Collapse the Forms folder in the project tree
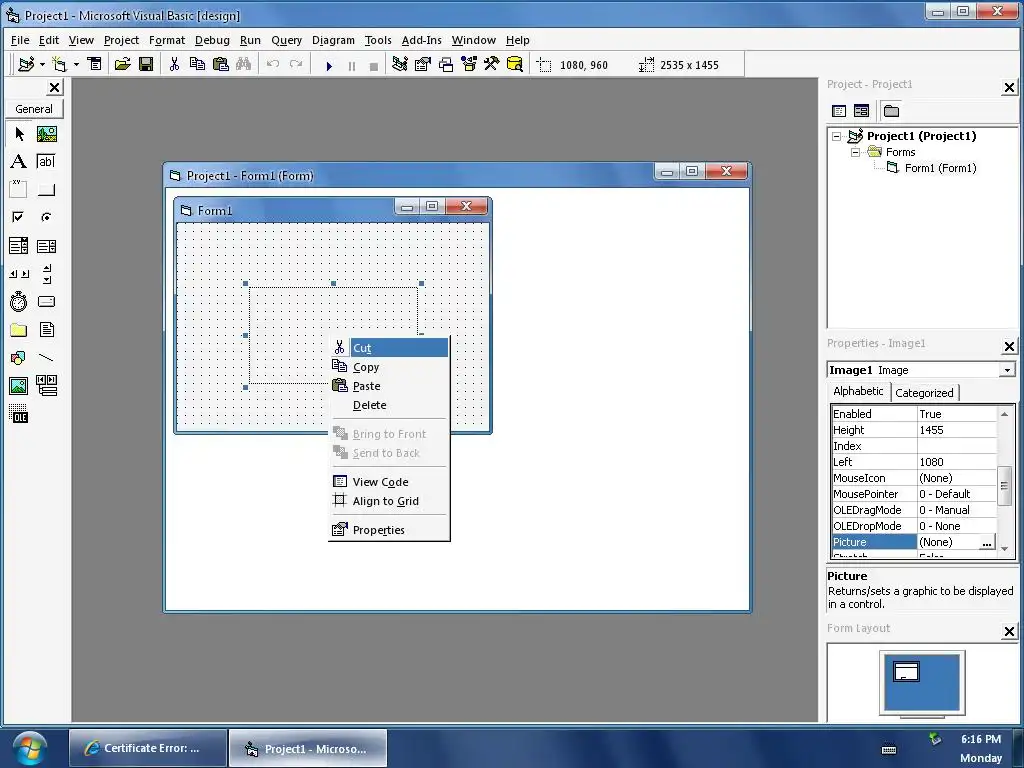The image size is (1024, 768). tap(856, 152)
